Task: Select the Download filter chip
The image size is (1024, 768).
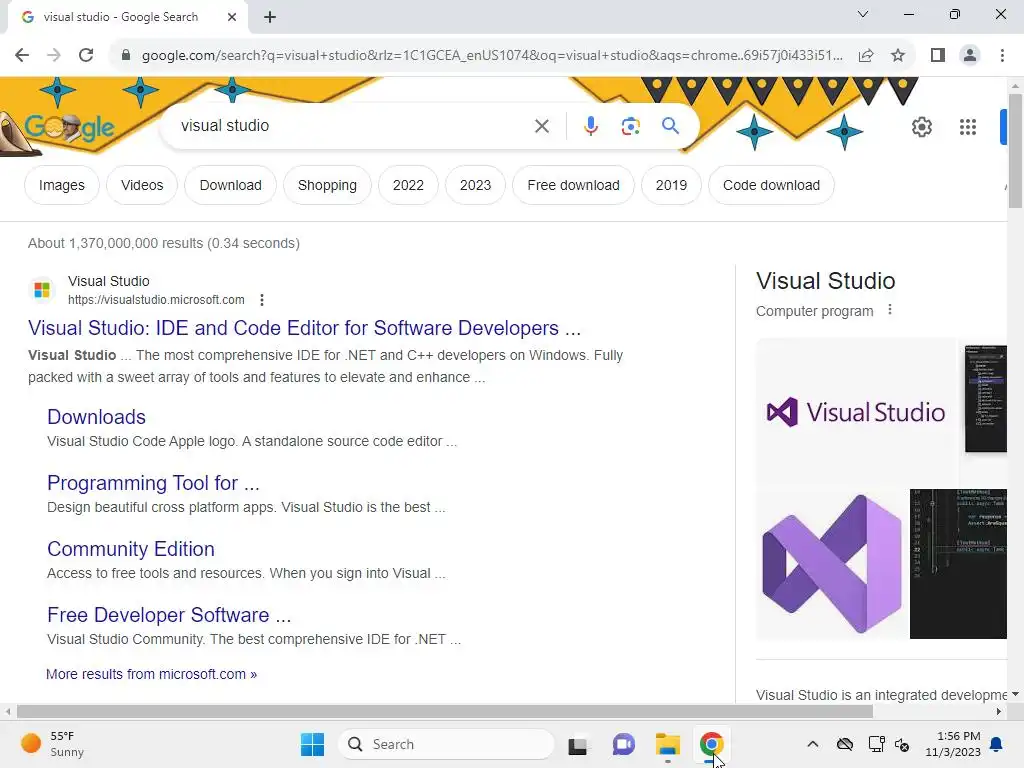Action: (231, 185)
